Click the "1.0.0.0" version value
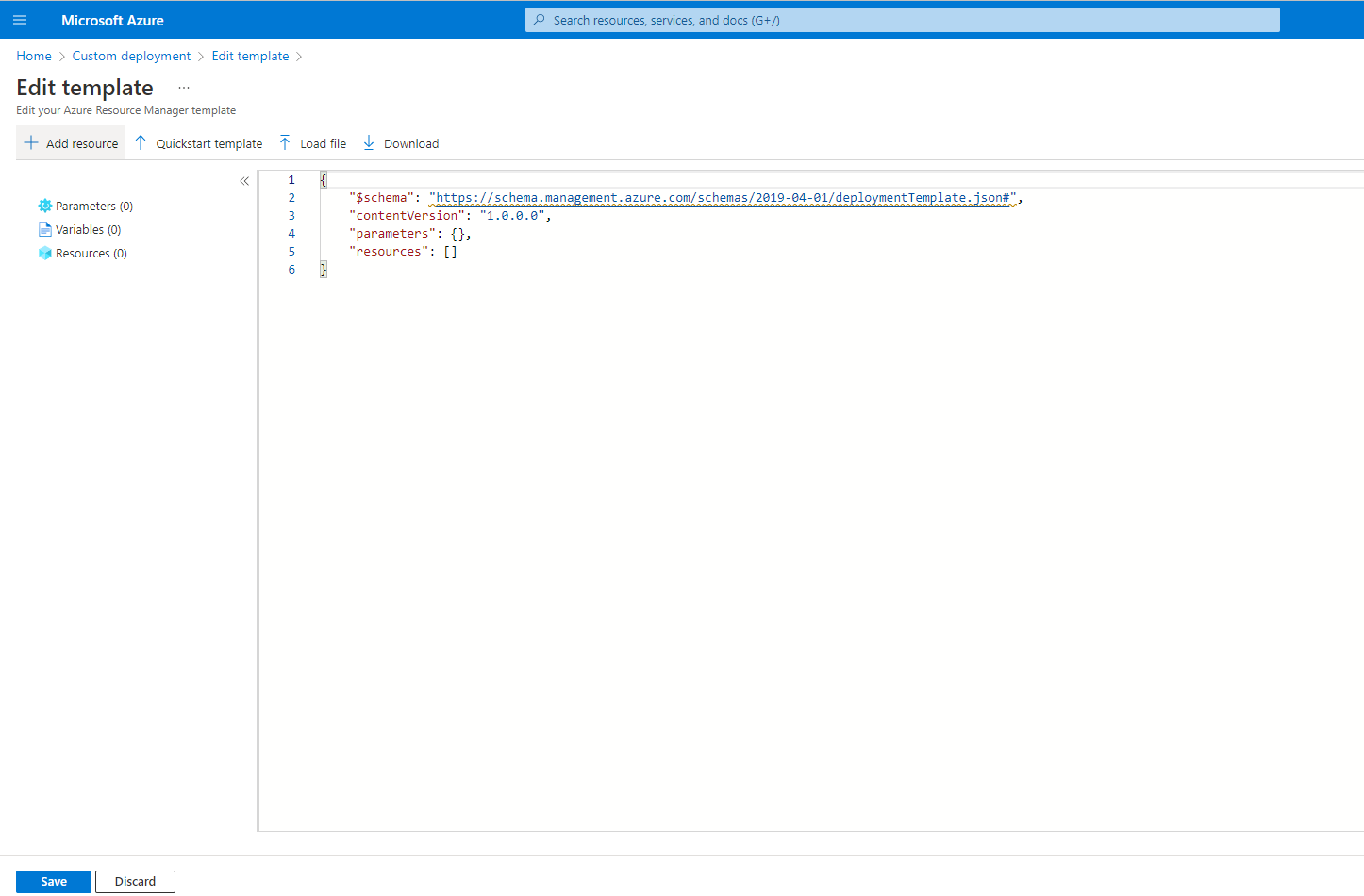 (512, 216)
